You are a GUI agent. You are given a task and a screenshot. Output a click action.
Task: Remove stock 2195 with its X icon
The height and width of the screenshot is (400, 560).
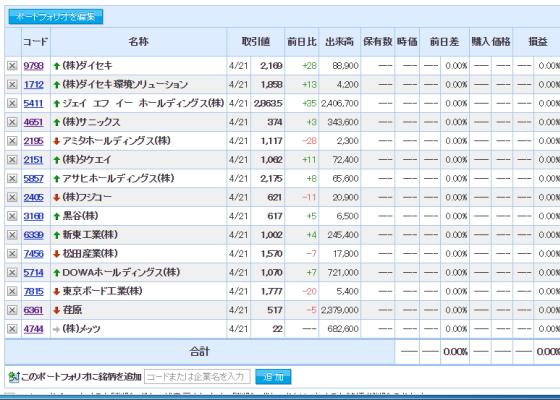[12, 141]
